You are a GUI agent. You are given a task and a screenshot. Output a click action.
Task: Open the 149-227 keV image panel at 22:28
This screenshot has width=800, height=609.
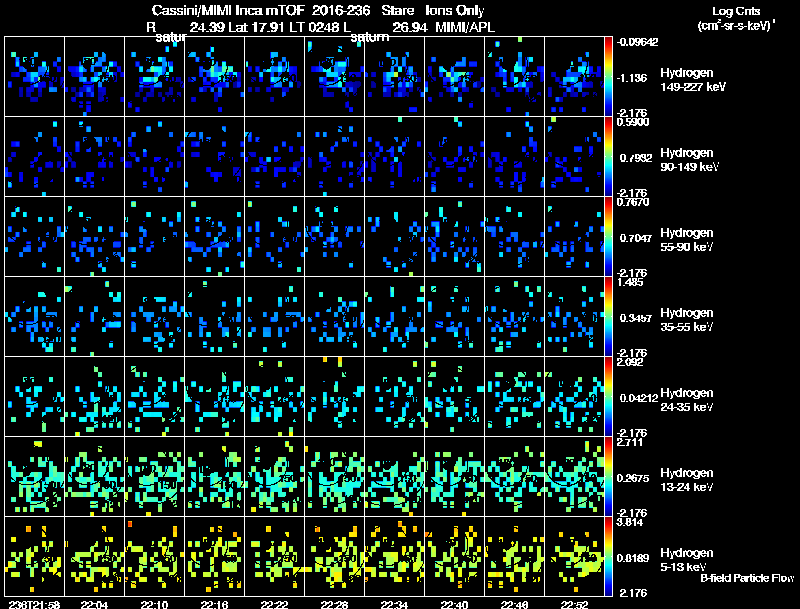coord(334,77)
